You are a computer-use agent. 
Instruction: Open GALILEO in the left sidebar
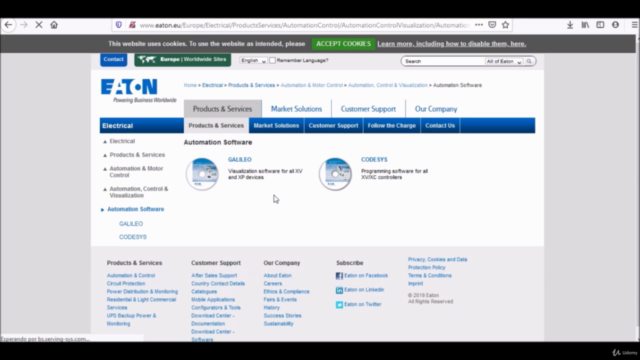point(131,224)
